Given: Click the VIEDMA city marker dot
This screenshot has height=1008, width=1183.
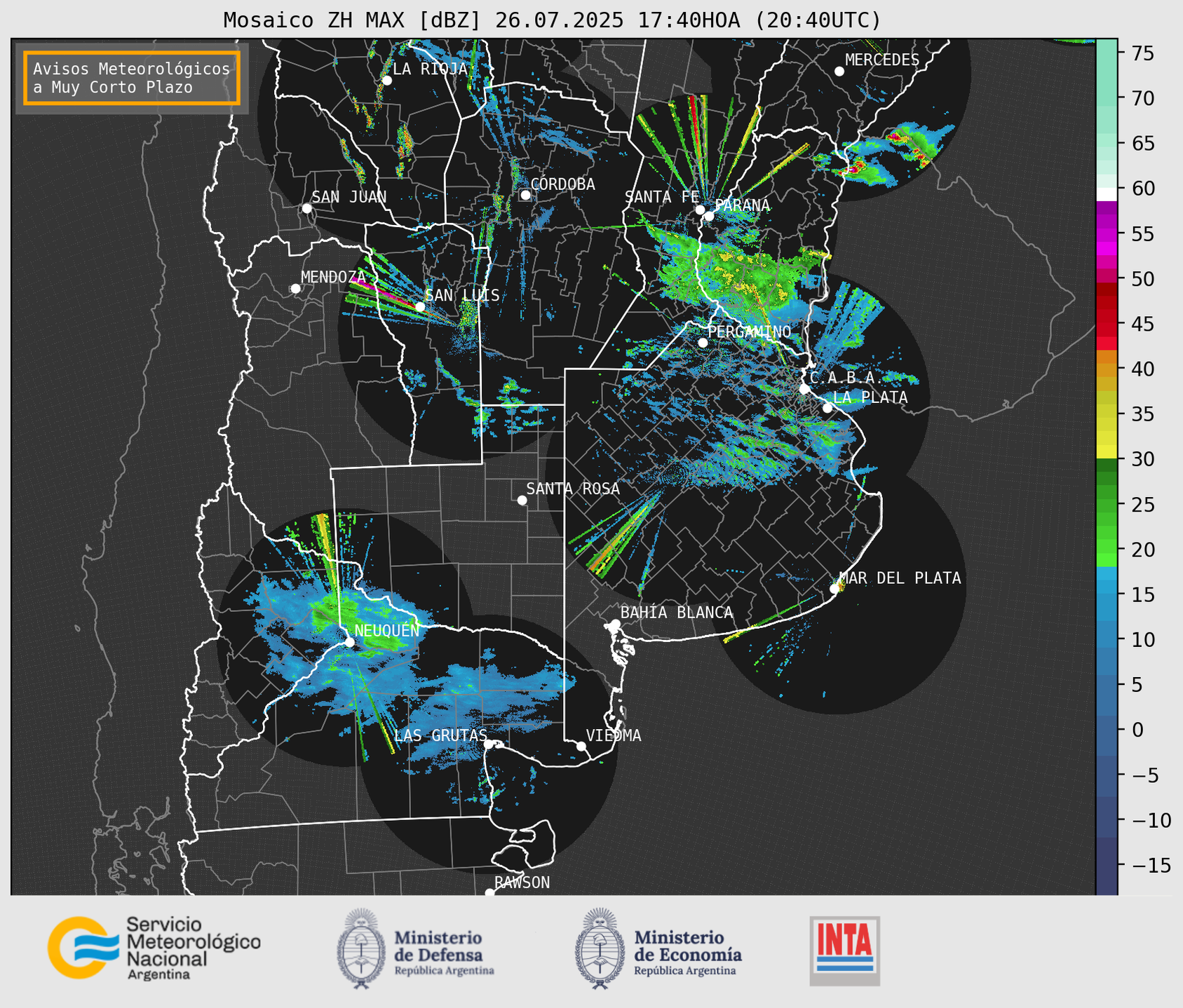Looking at the screenshot, I should click(x=581, y=746).
